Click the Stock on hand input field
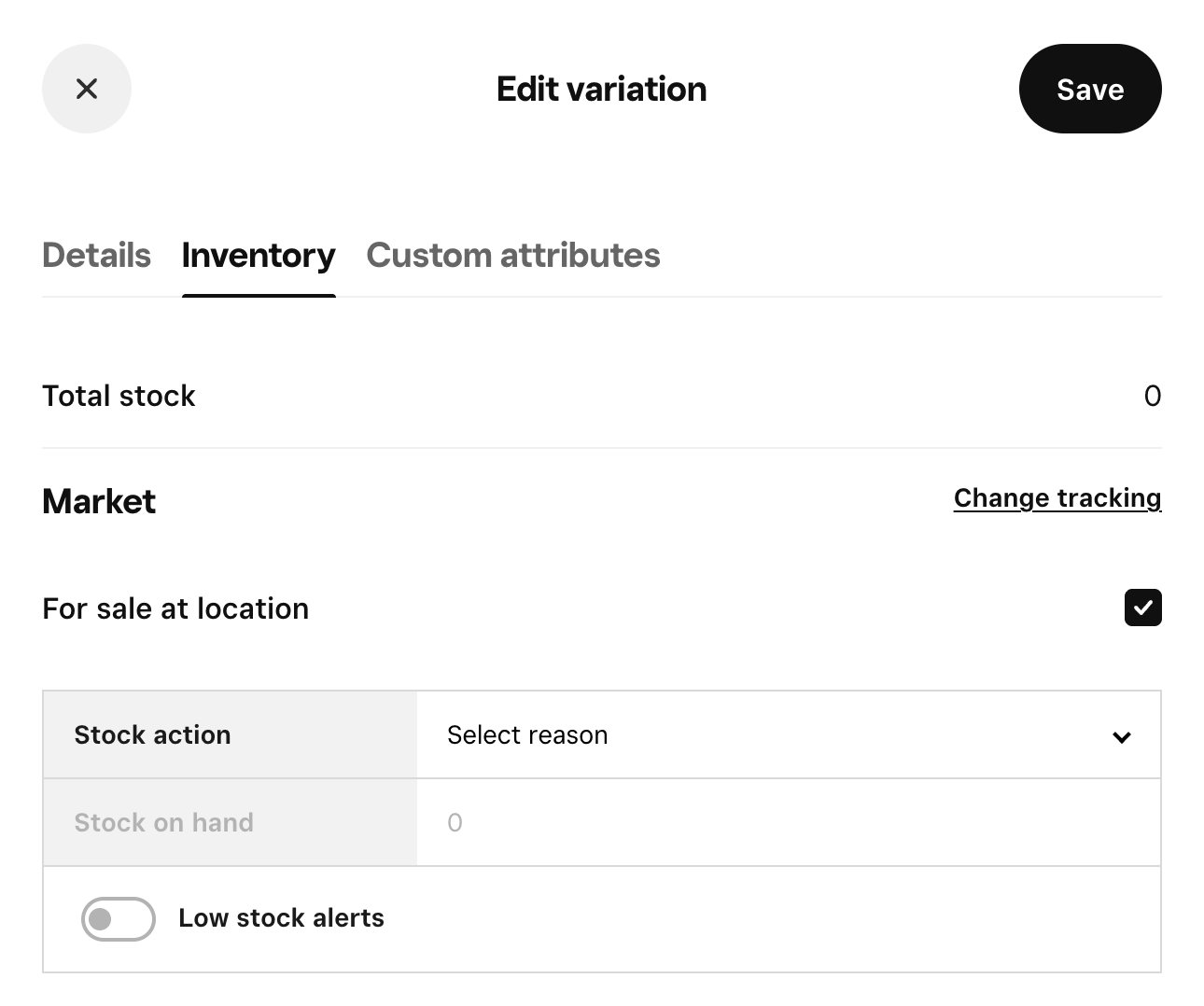The height and width of the screenshot is (1006, 1204). (x=788, y=823)
